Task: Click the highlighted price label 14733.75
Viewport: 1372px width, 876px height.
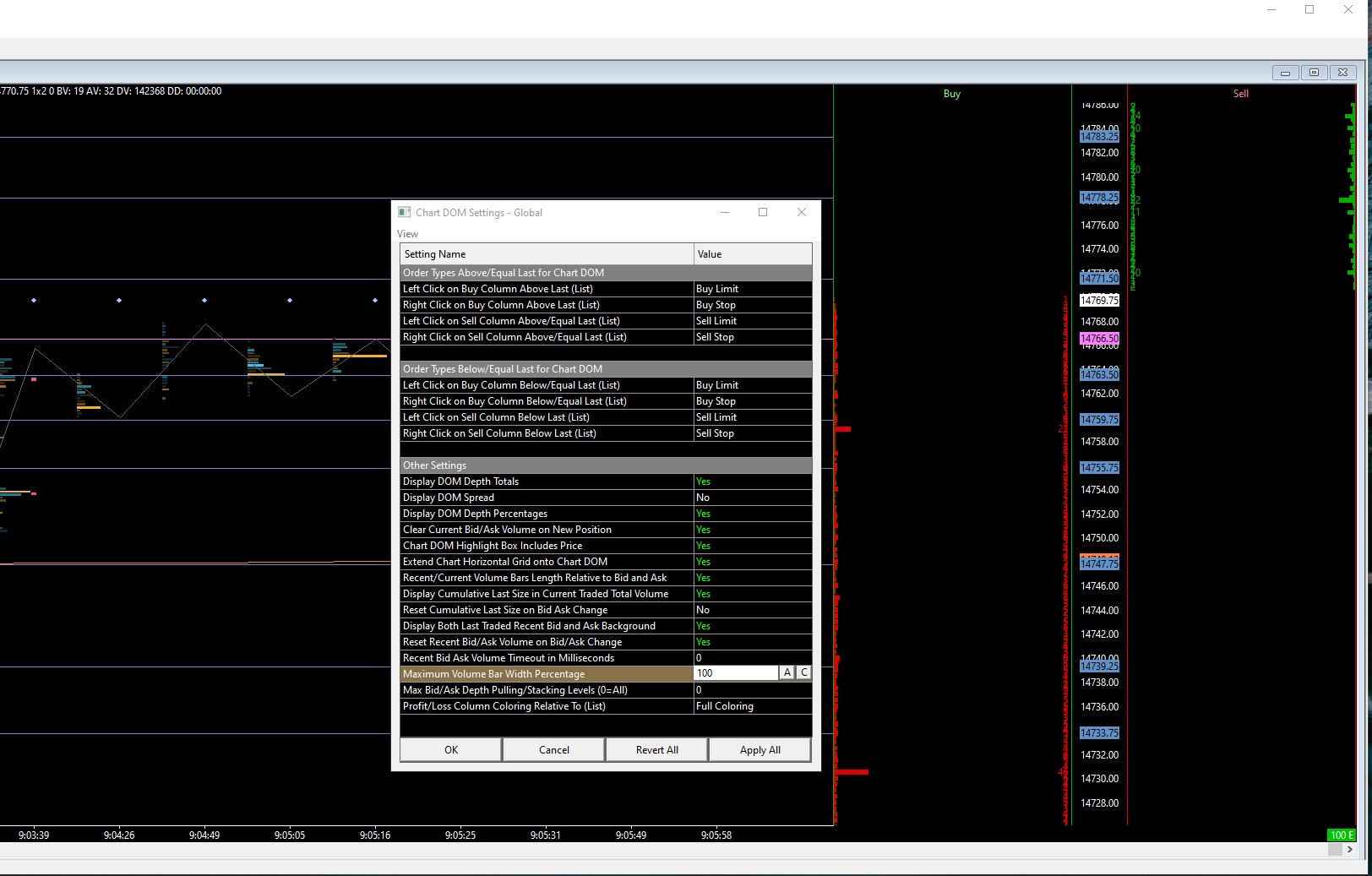Action: 1099,732
